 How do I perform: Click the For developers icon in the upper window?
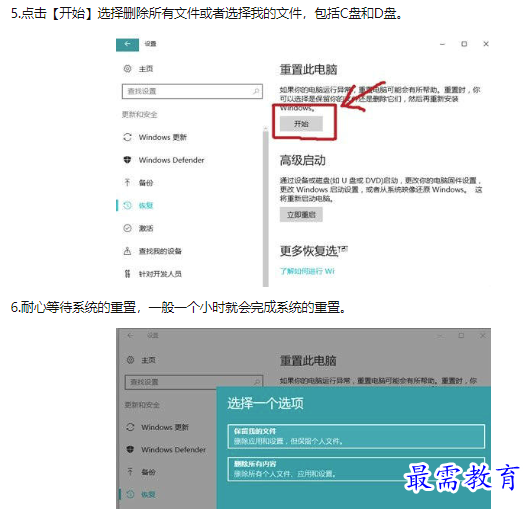tap(127, 274)
